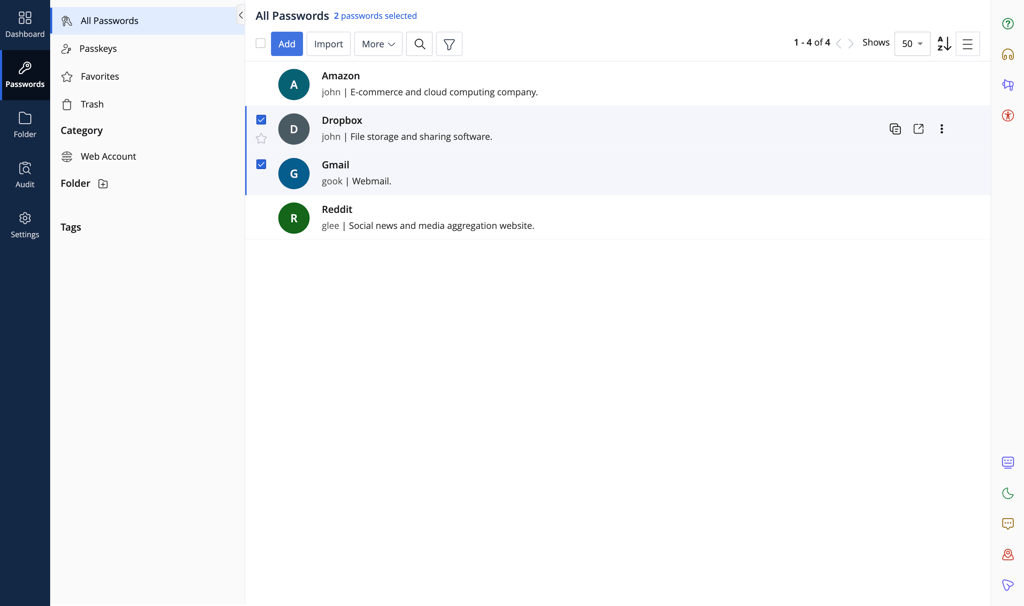
Task: Collapse the sidebar panel with the chevron
Action: (x=240, y=15)
